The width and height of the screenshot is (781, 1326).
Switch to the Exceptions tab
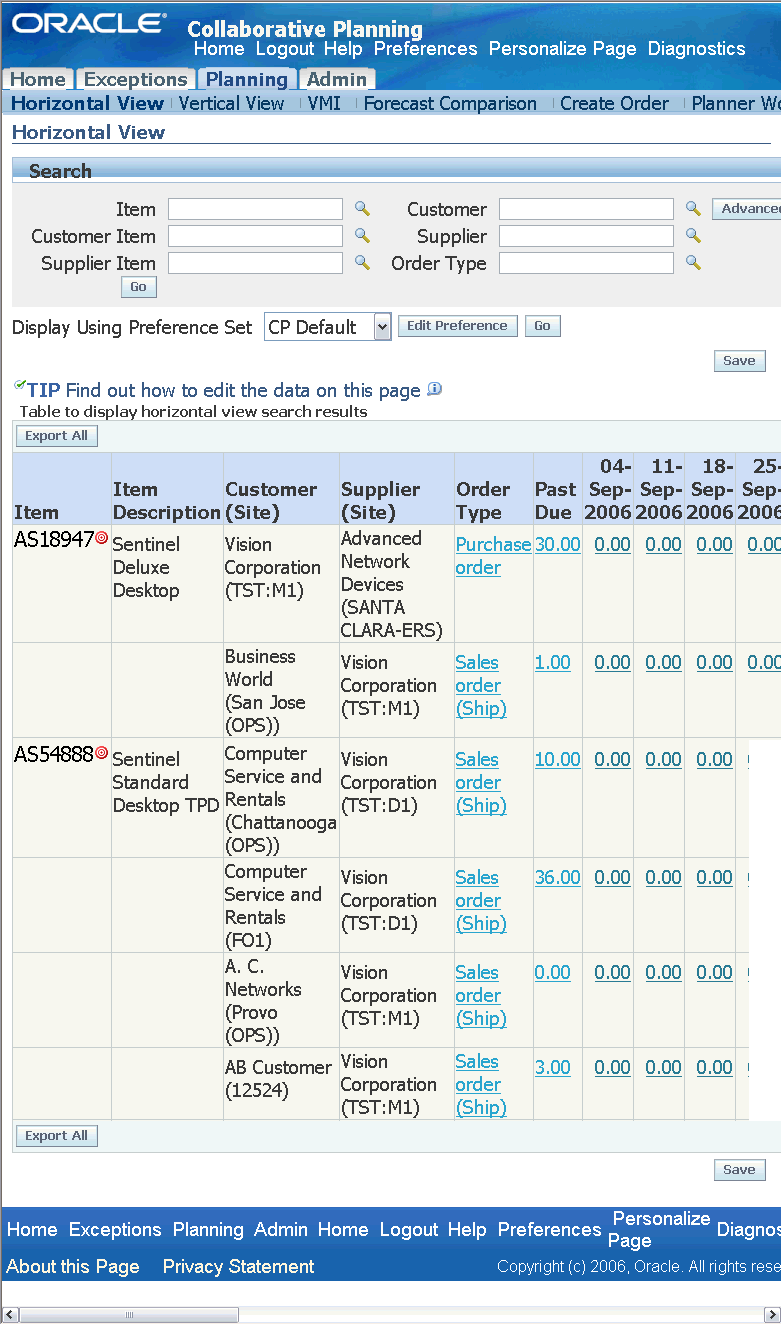coord(135,79)
